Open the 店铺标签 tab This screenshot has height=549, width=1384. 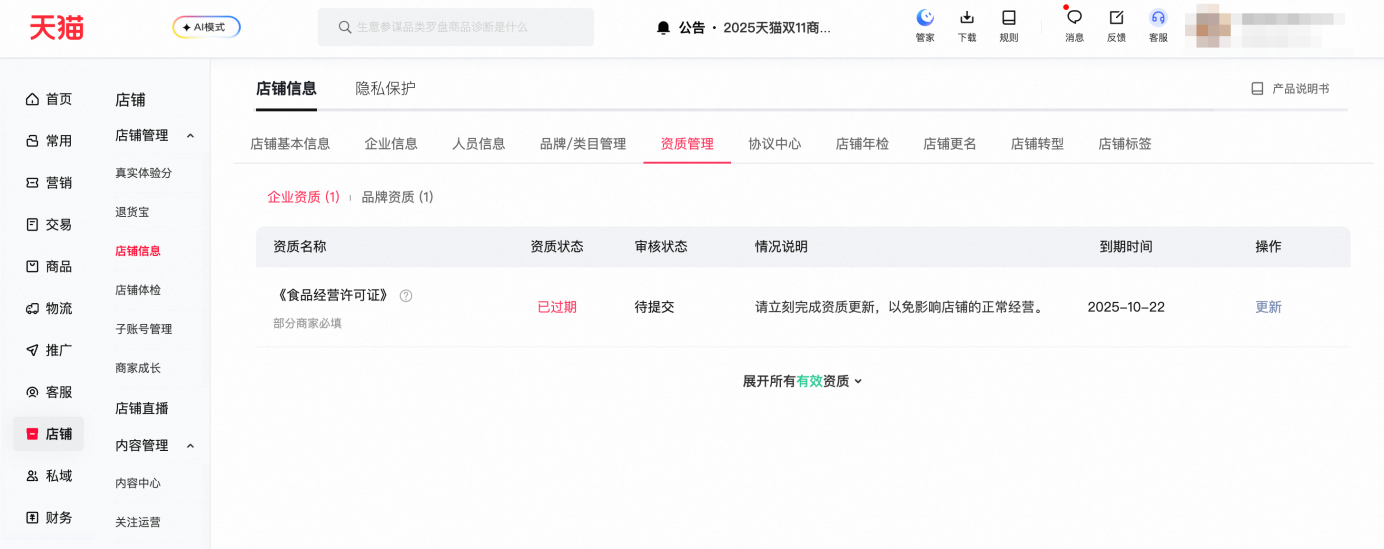[1125, 144]
